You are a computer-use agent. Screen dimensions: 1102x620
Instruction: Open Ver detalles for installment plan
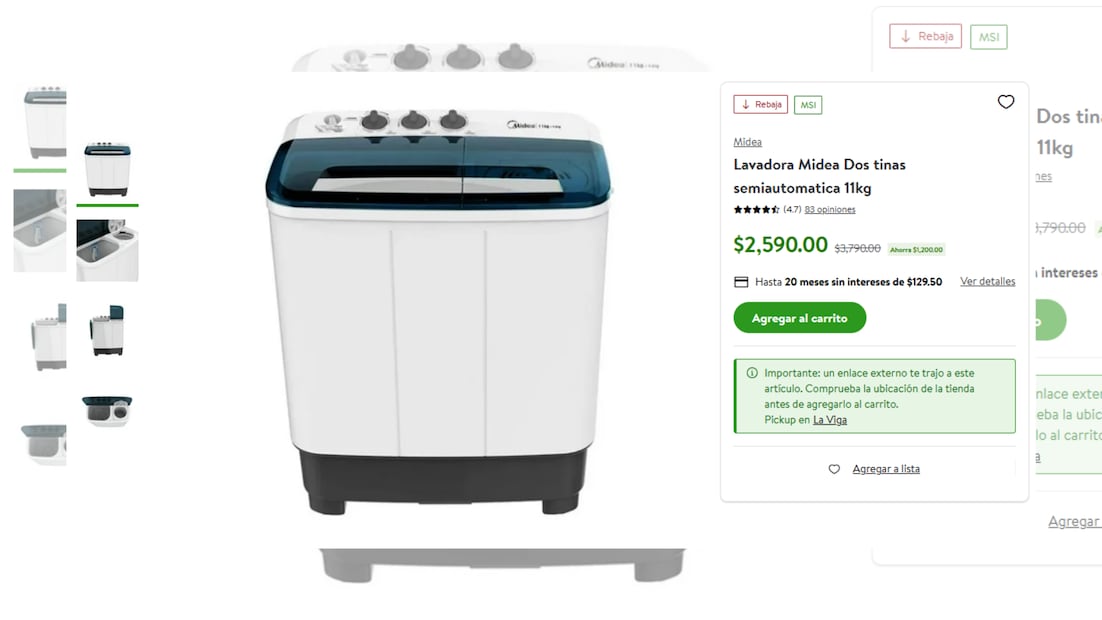pyautogui.click(x=987, y=281)
